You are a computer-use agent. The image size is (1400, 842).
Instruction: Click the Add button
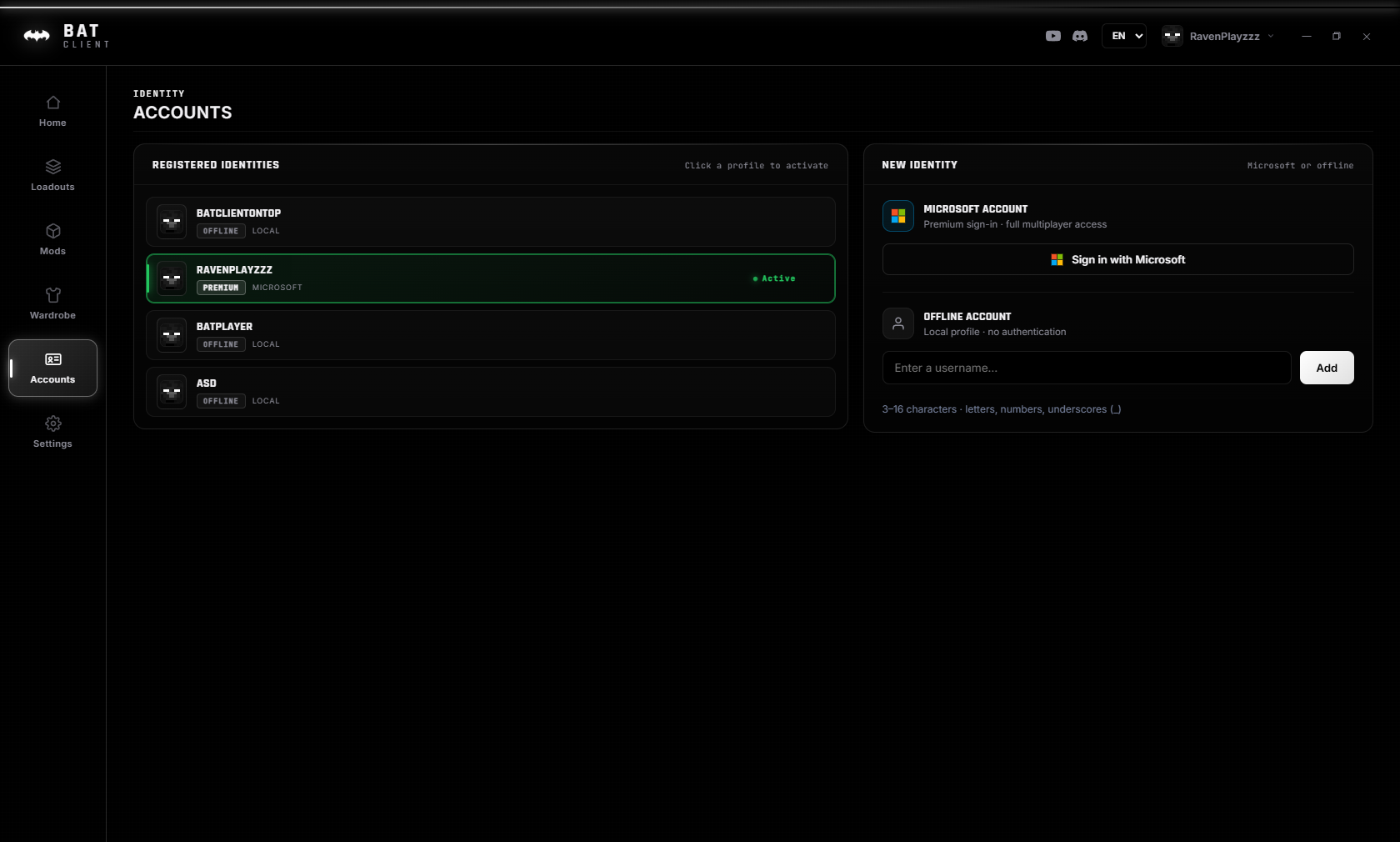tap(1327, 368)
